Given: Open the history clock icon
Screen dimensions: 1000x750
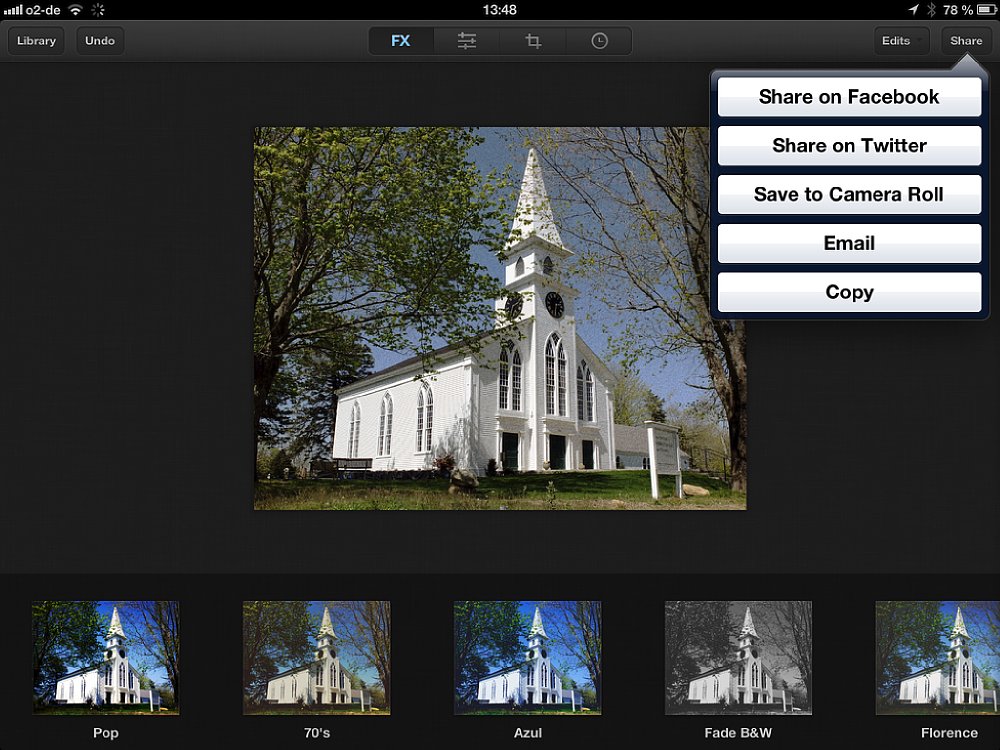Looking at the screenshot, I should (599, 41).
